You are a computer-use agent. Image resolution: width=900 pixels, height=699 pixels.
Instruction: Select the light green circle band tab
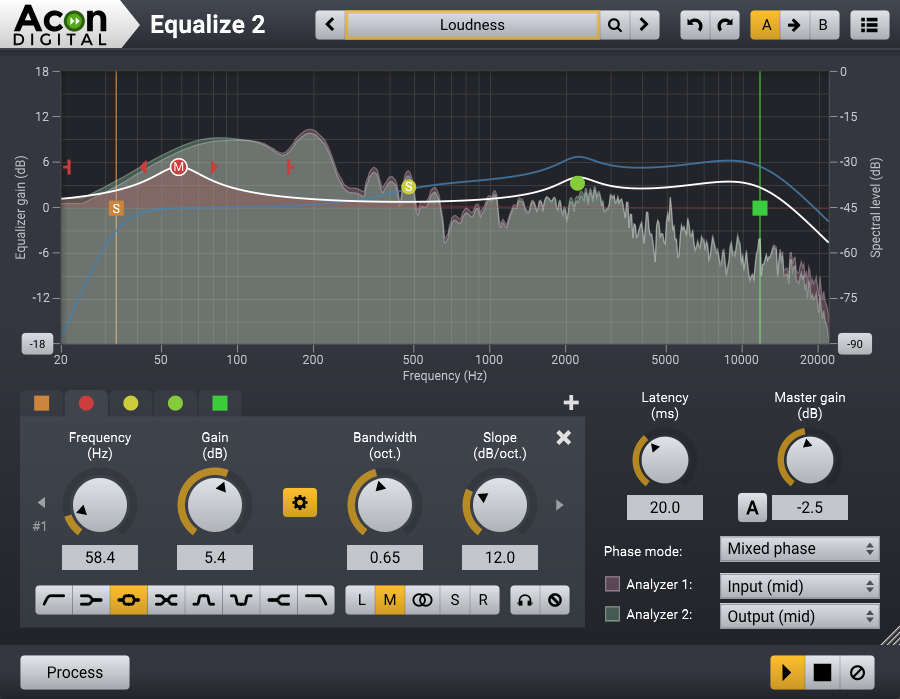pos(175,403)
